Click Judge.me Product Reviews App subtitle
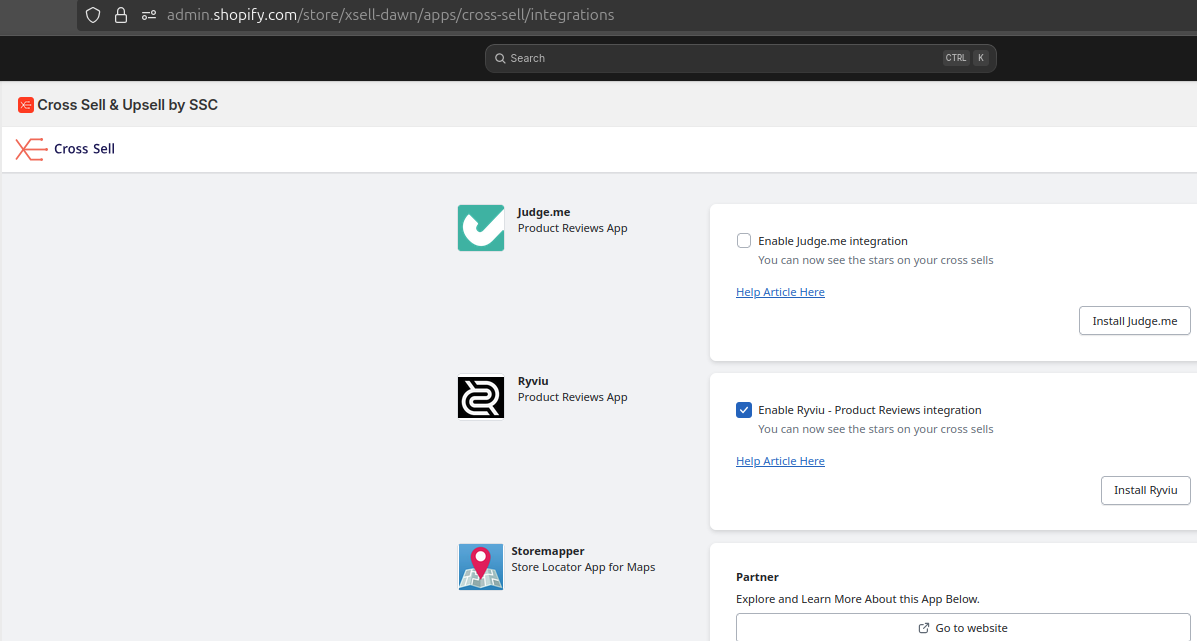The height and width of the screenshot is (641, 1197). click(573, 228)
